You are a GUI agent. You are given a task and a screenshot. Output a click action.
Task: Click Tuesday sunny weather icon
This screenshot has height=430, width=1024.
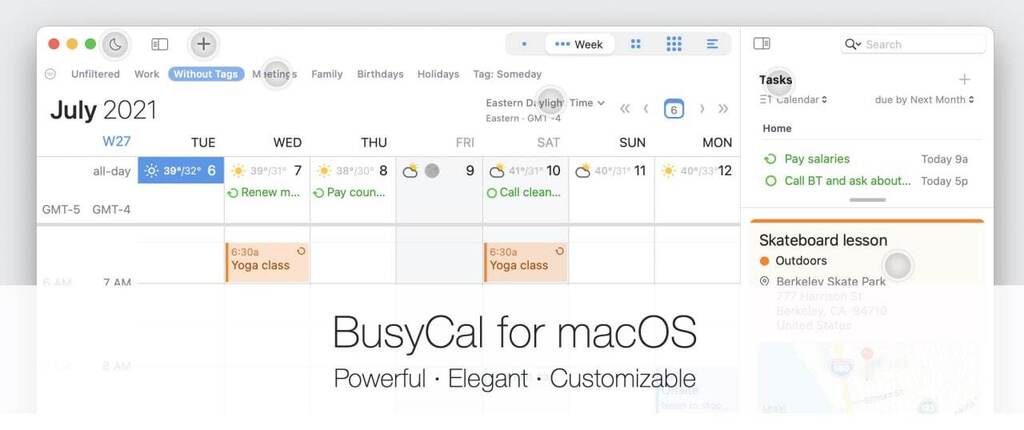pyautogui.click(x=152, y=171)
